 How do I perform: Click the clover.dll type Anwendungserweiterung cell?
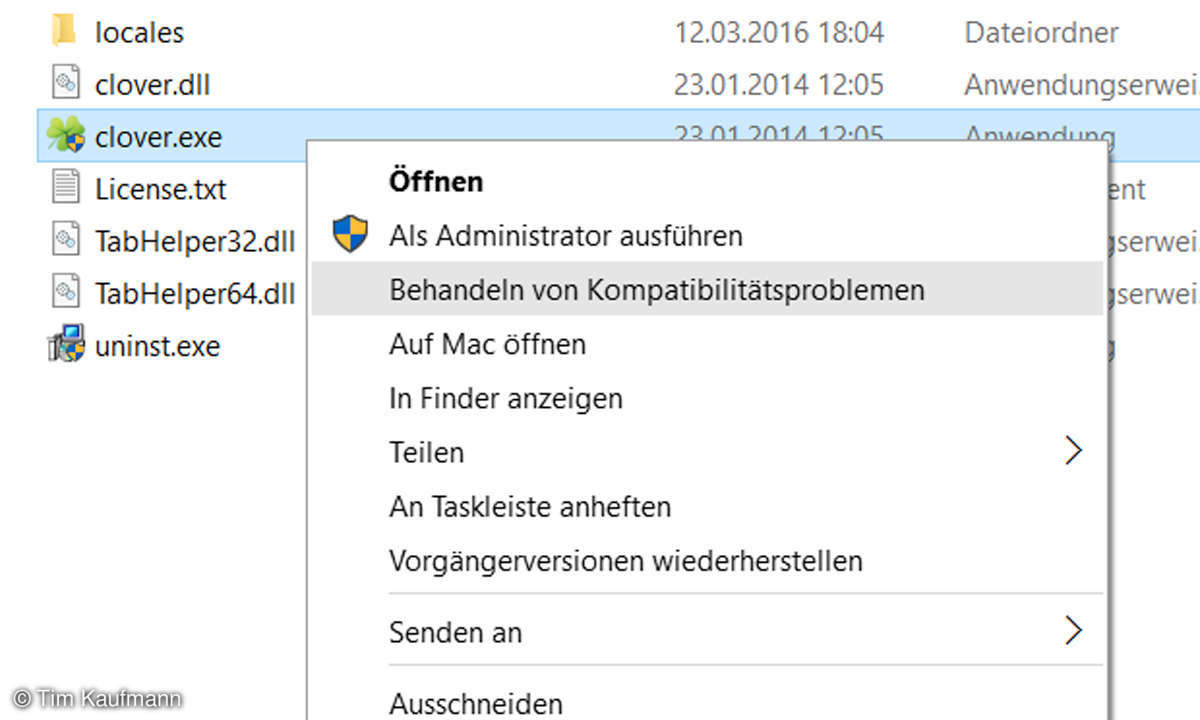1082,84
